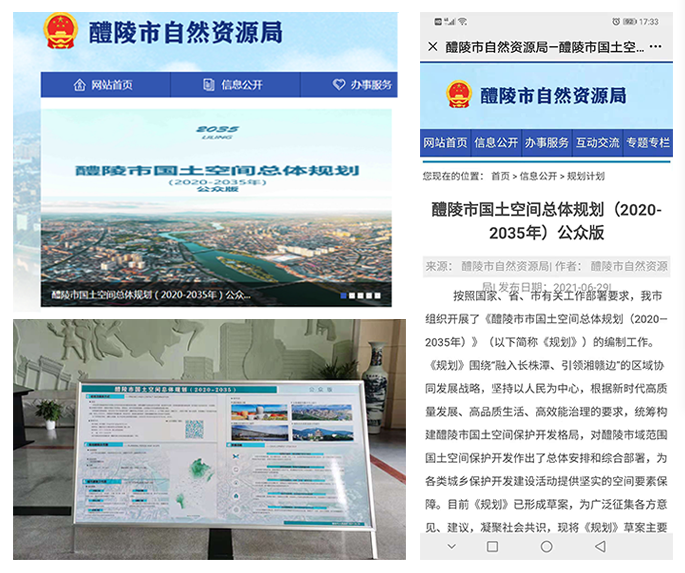The image size is (685, 573).
Task: Open the three-dot more menu on mobile
Action: tap(655, 46)
